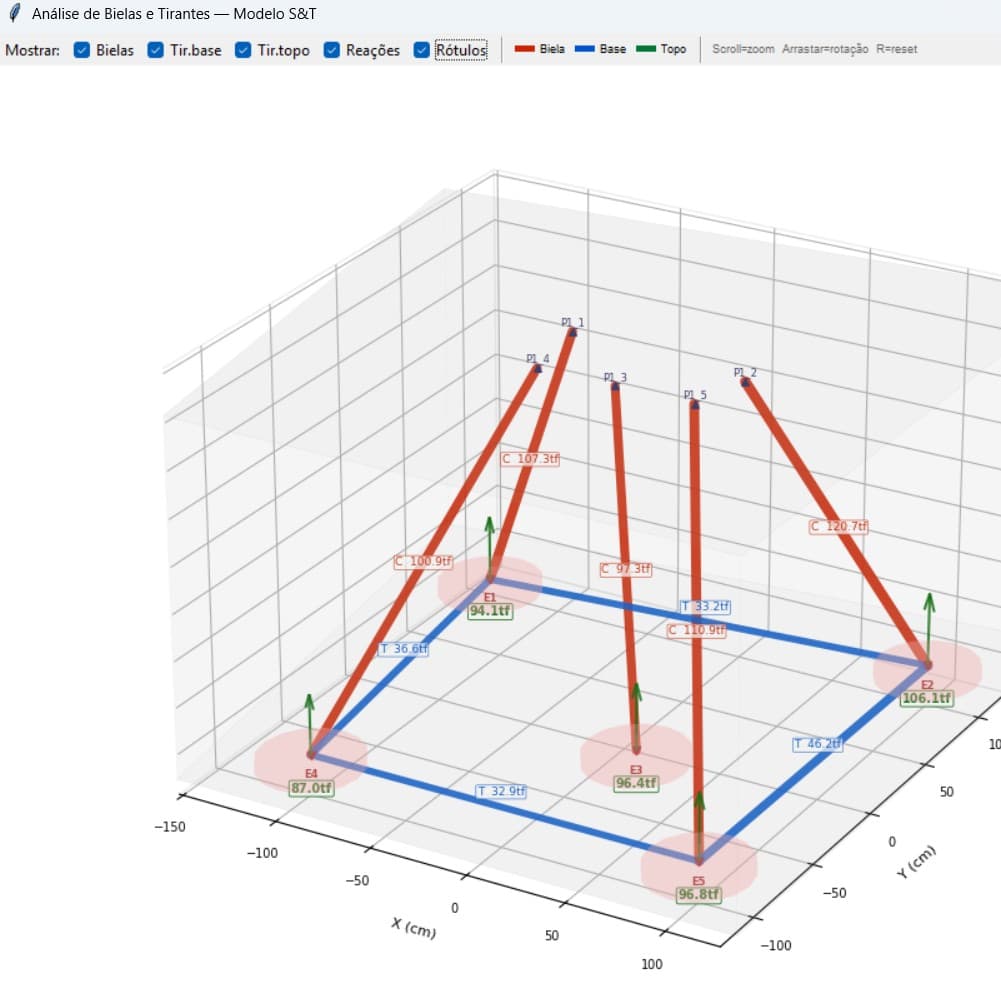Click the 'Mostrar:' label

coord(32,50)
